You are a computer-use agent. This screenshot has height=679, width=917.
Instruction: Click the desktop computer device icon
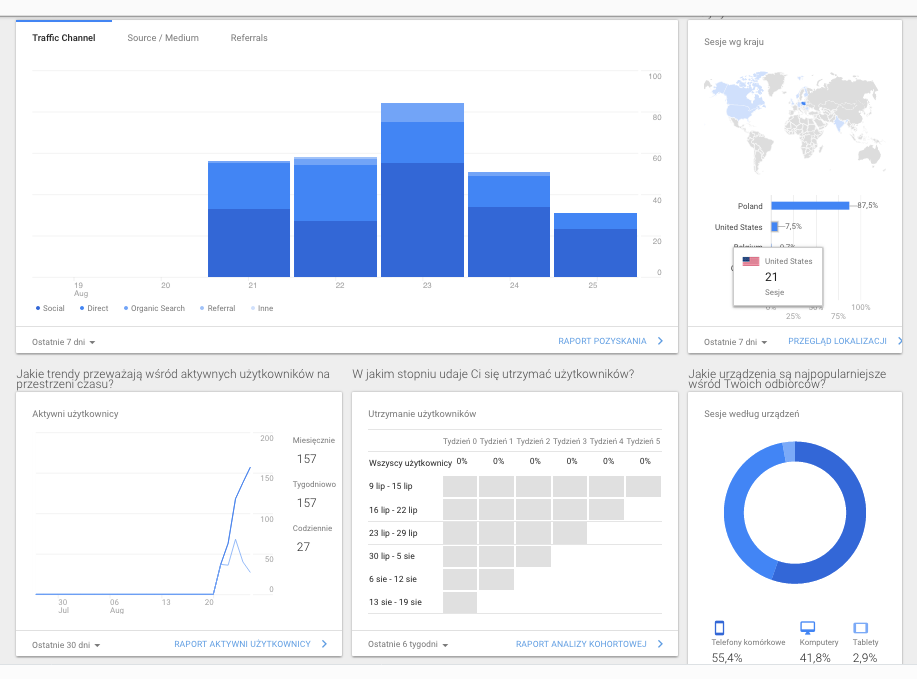pyautogui.click(x=807, y=628)
